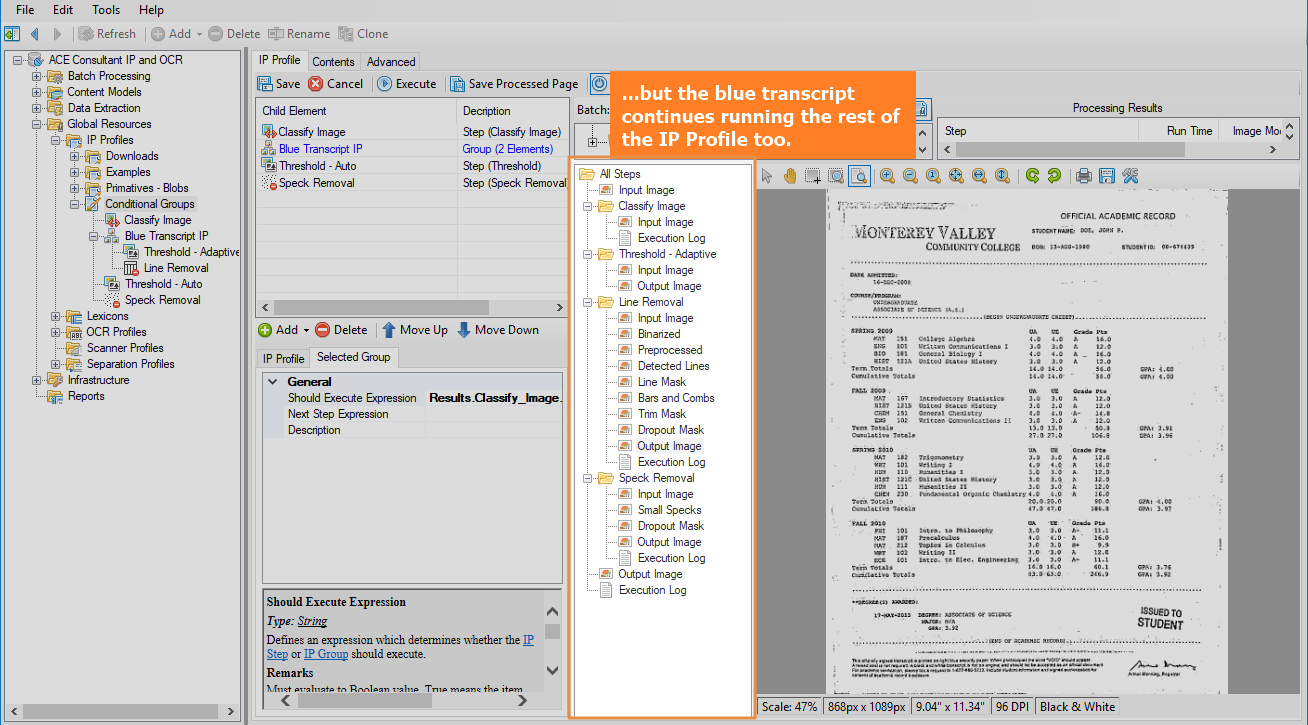Open the viewer tools settings icon

[1130, 176]
